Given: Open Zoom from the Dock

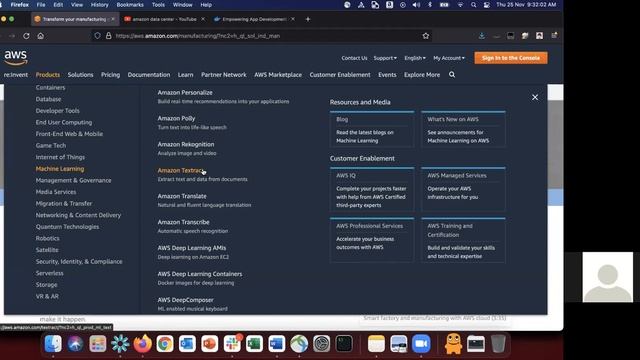Looking at the screenshot, I should [421, 344].
